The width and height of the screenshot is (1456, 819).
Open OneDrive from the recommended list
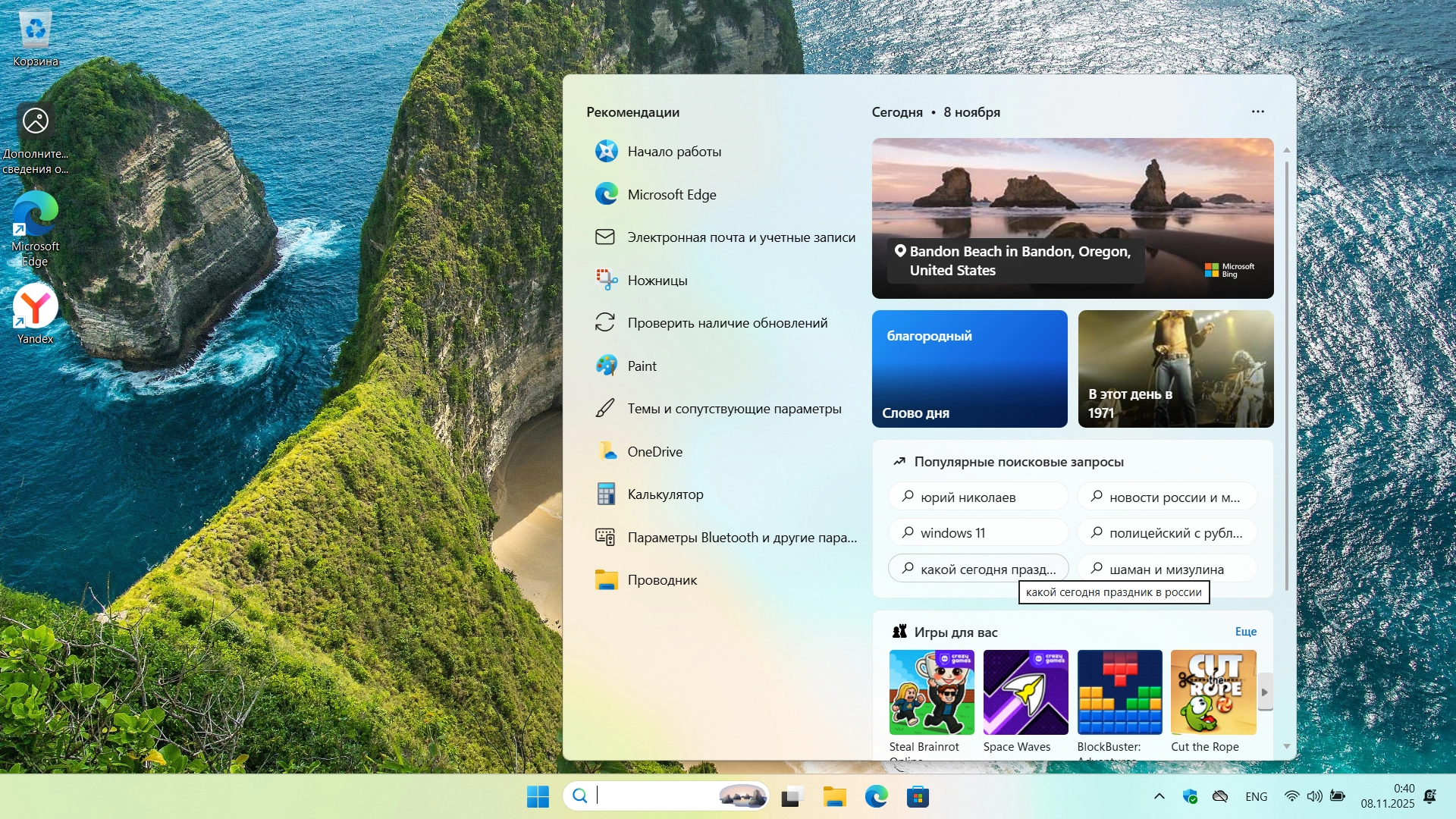pyautogui.click(x=654, y=452)
